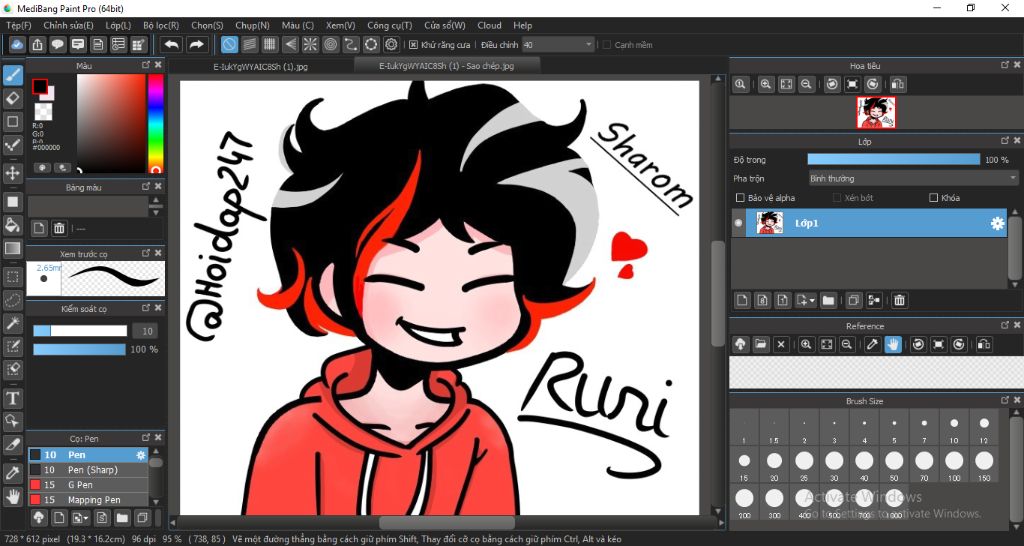
Task: Select the Lasso tool
Action: point(12,300)
